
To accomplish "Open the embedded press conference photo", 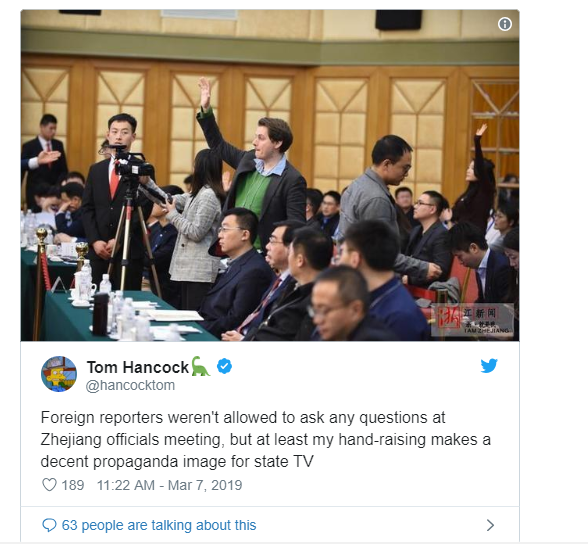I will tap(270, 175).
